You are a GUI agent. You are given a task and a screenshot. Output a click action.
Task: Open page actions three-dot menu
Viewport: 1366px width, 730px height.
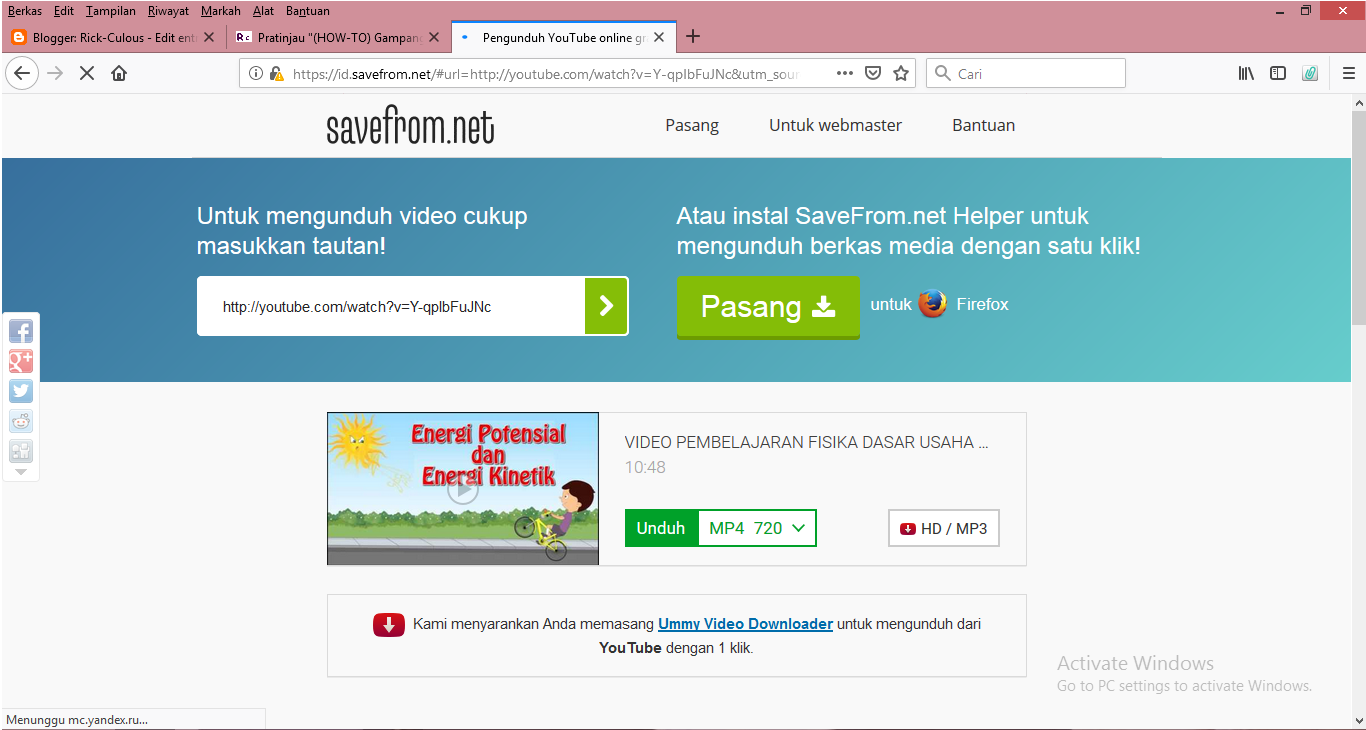[x=845, y=73]
